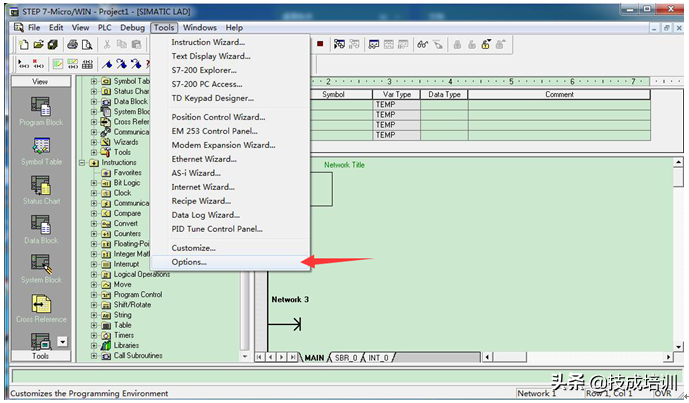The image size is (689, 403).
Task: Toggle the Symbol Information Table icon
Action: [x=87, y=64]
